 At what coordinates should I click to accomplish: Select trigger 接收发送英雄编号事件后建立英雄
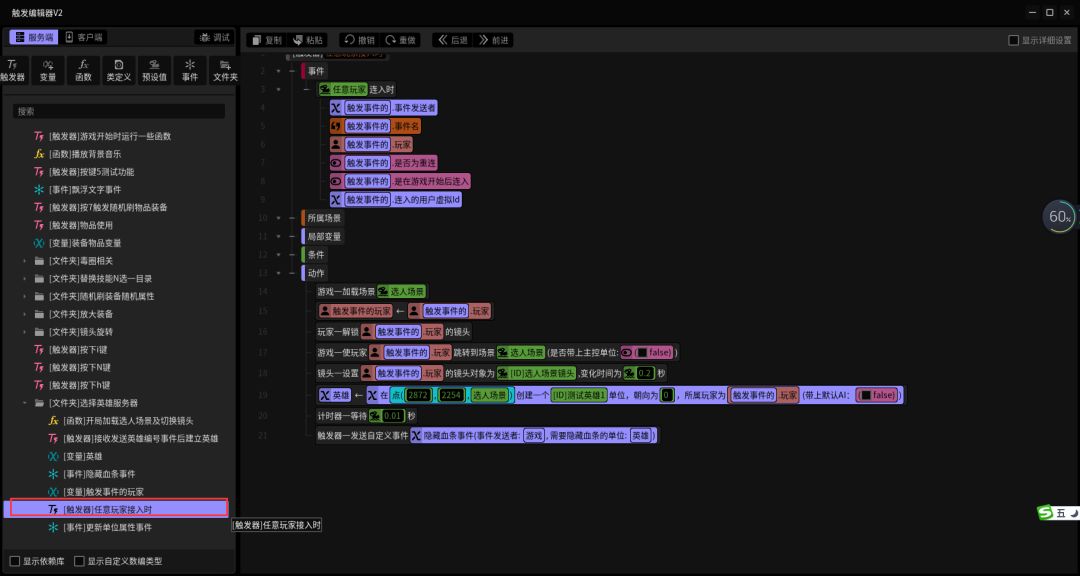coord(141,438)
